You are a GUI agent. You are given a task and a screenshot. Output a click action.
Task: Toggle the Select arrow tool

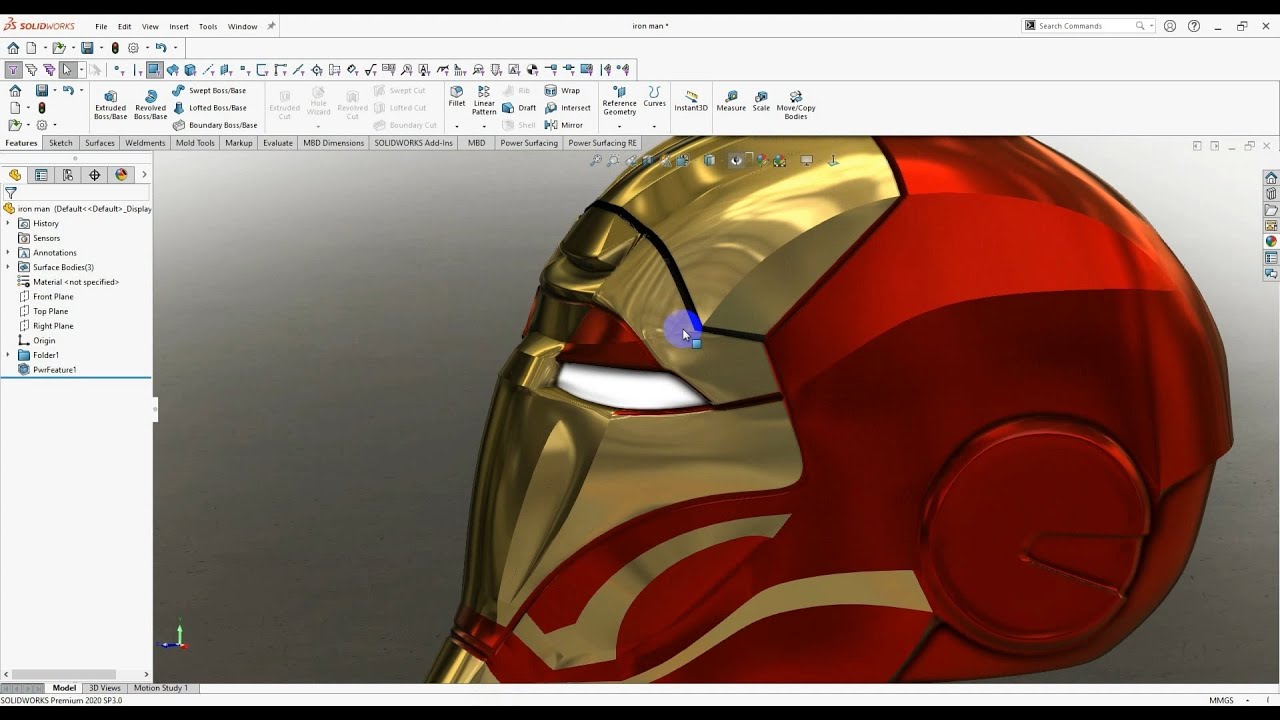click(66, 70)
